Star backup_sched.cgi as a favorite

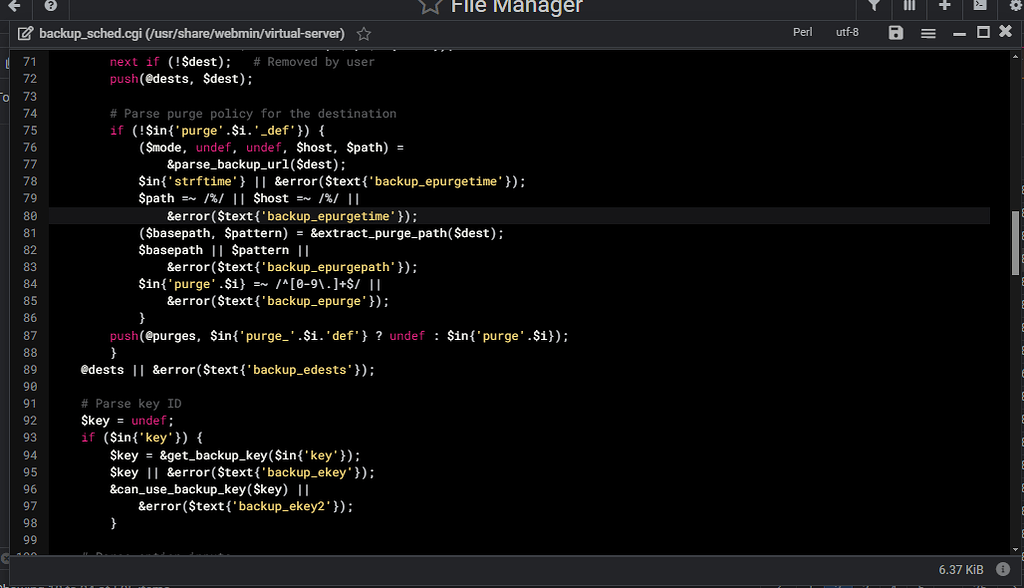click(364, 34)
